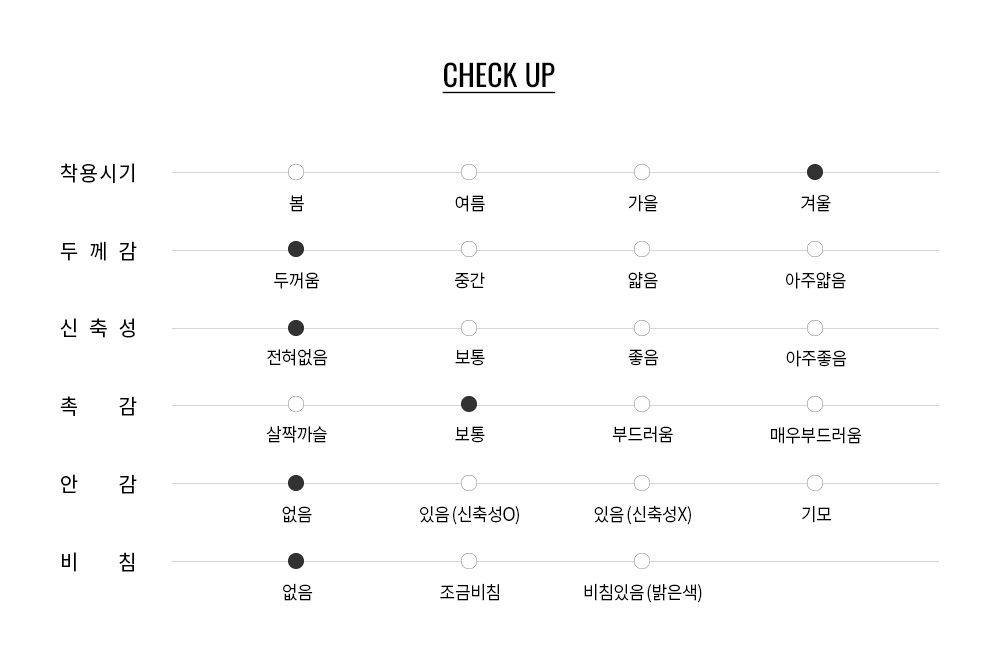
Task: Choose 살짝까슬 radio for 촉감
Action: [296, 404]
